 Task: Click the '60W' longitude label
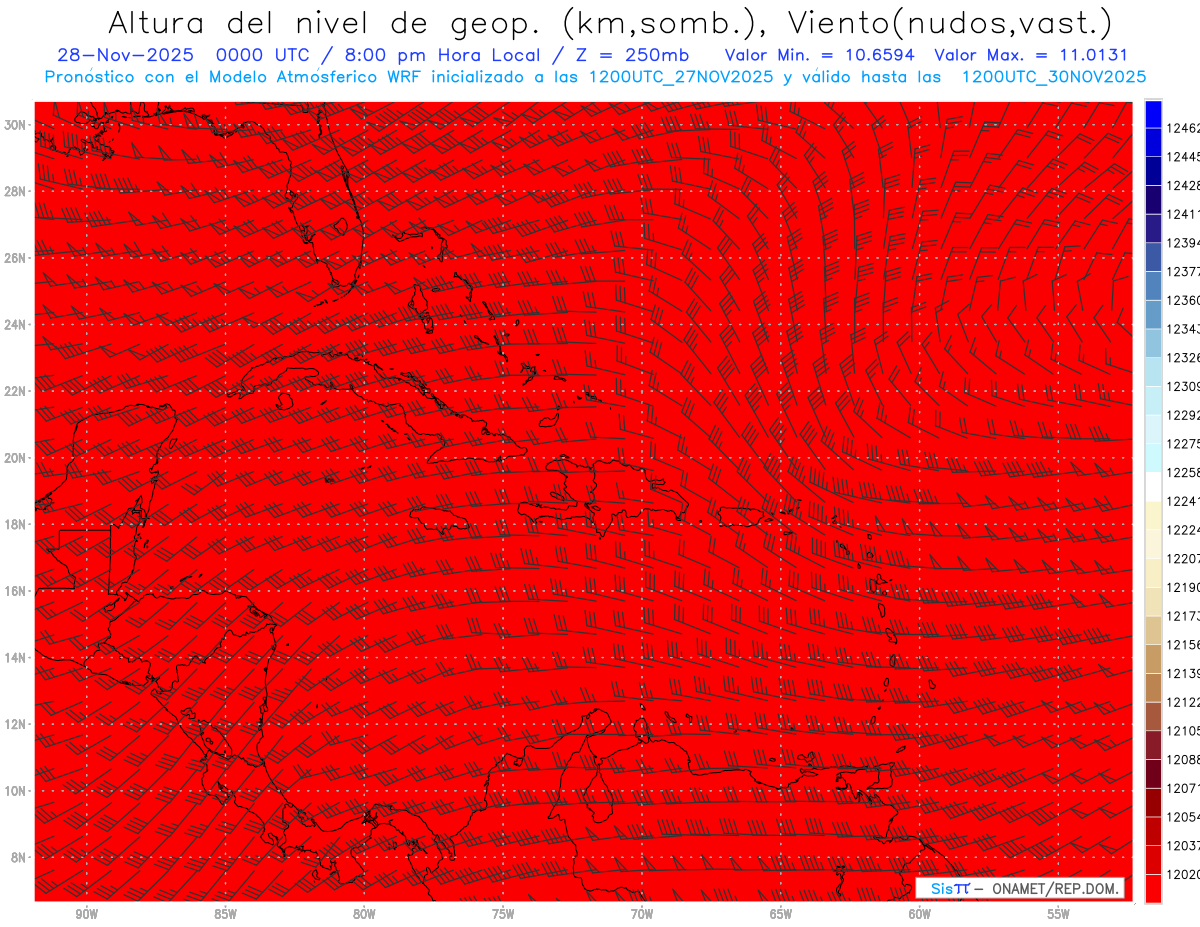[x=920, y=914]
